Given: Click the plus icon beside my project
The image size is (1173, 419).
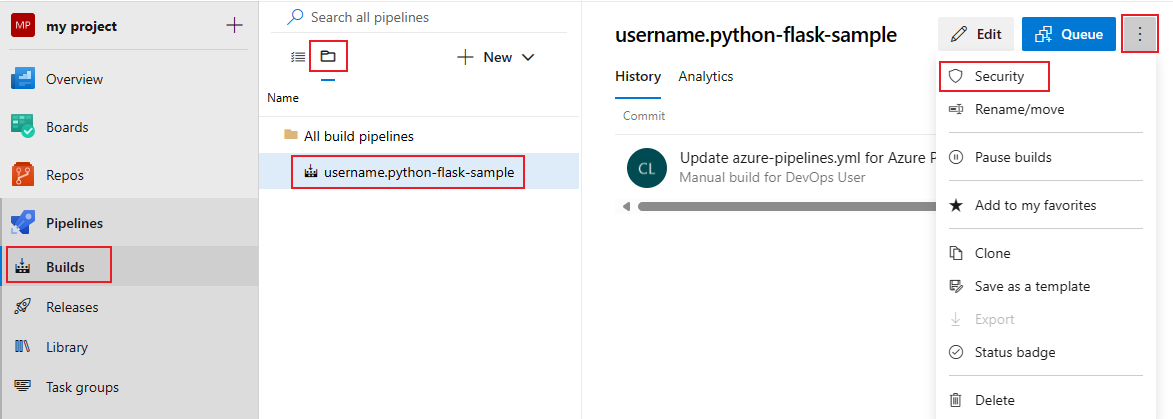Looking at the screenshot, I should [x=235, y=26].
